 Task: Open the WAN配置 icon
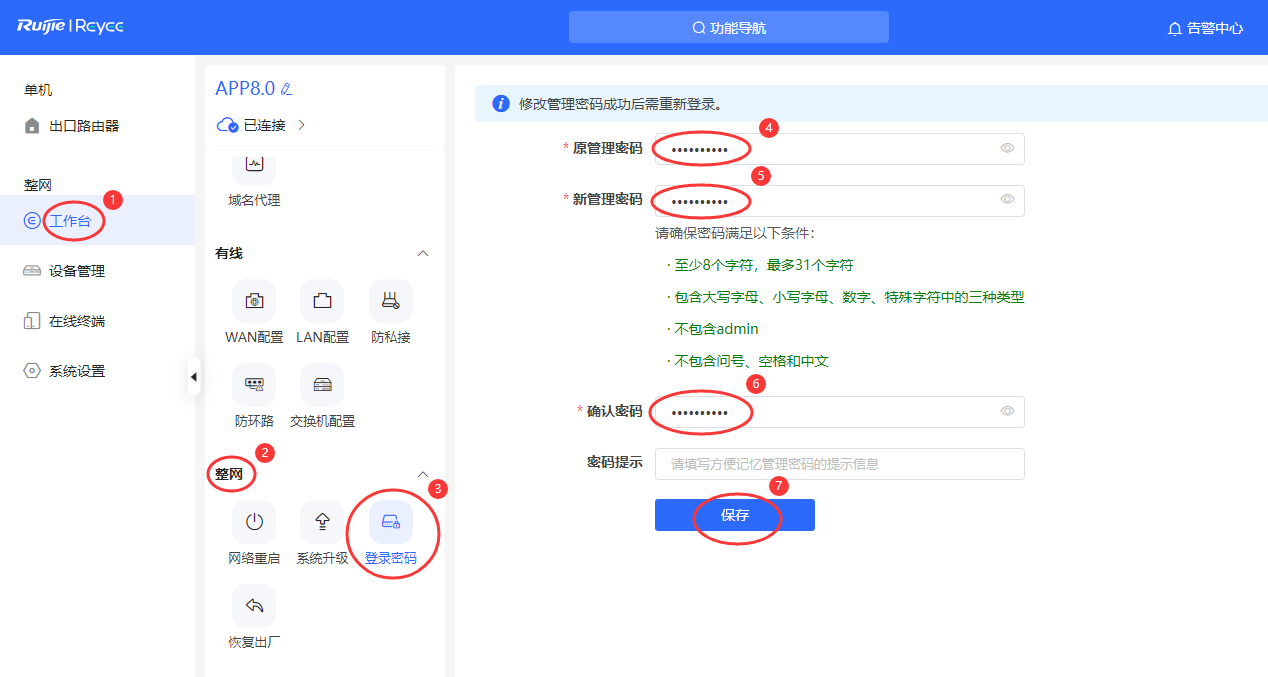pyautogui.click(x=254, y=301)
